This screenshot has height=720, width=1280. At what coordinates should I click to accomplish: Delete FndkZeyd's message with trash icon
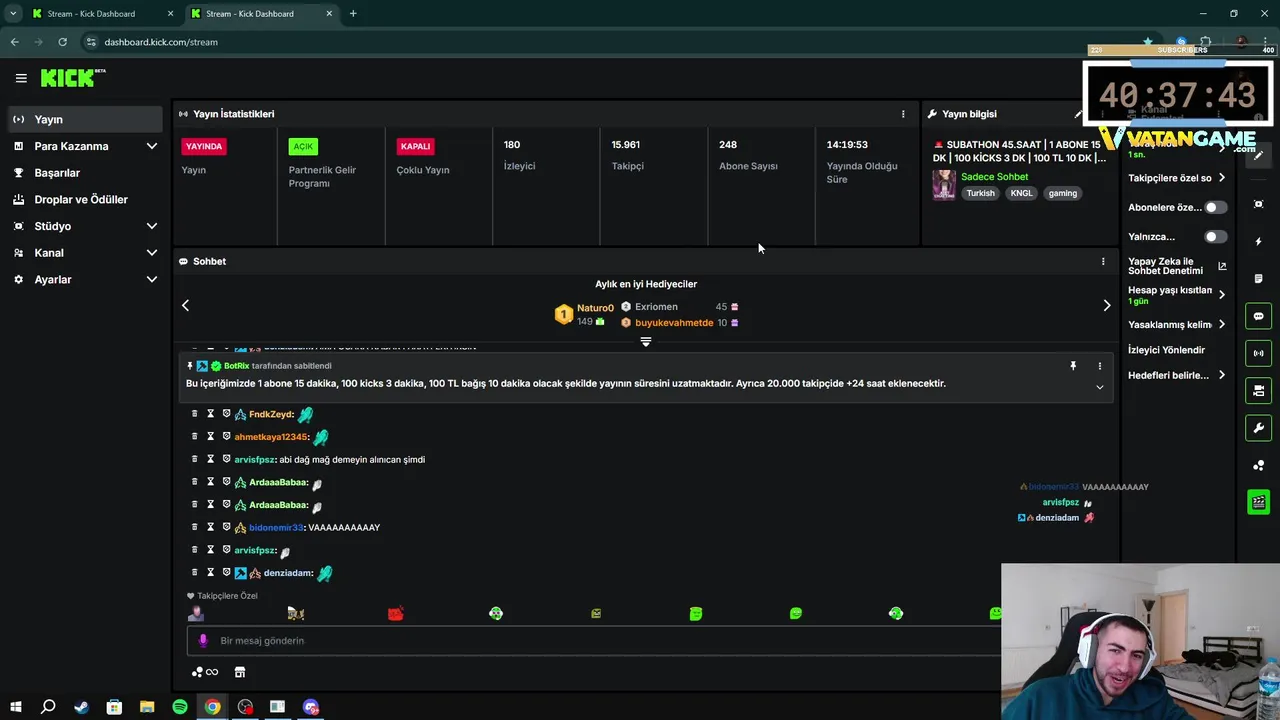click(x=195, y=414)
